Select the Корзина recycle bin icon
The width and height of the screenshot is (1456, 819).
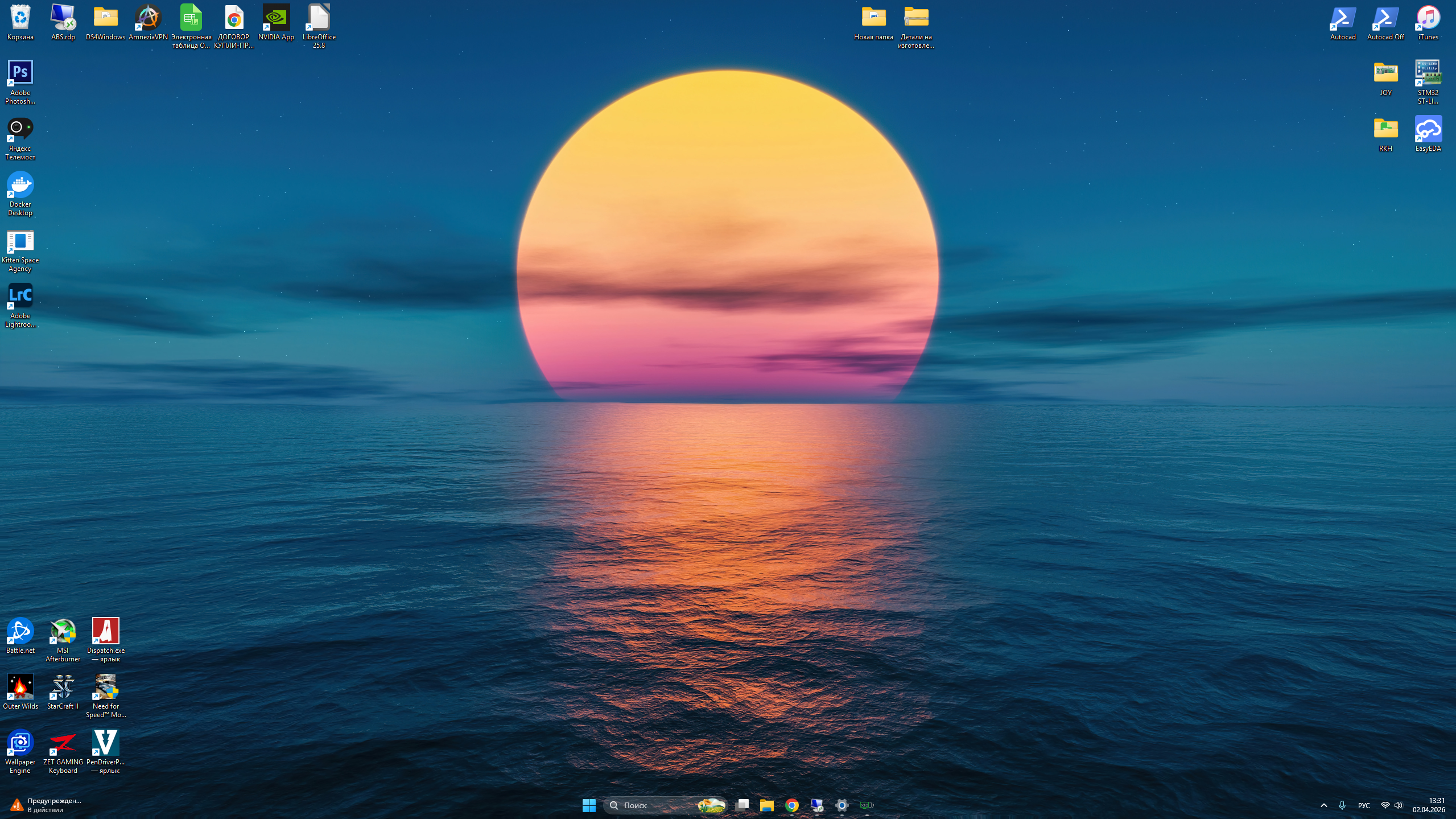pos(20,18)
